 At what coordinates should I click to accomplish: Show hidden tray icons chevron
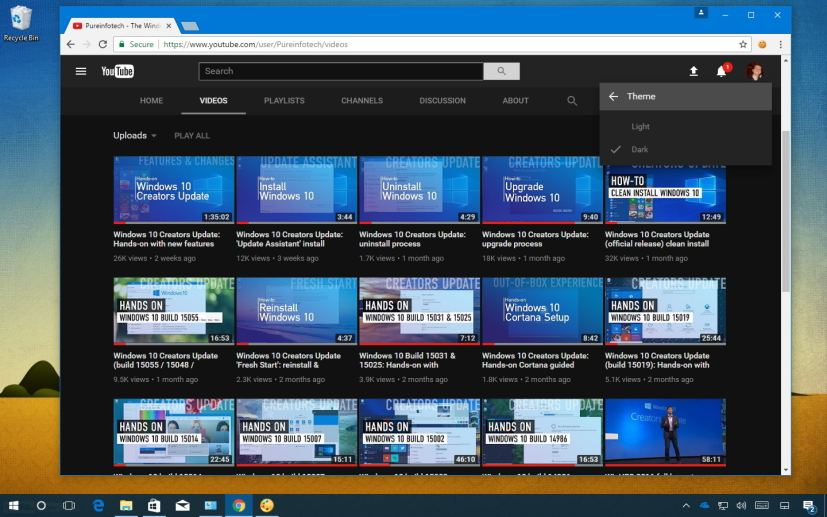point(686,505)
